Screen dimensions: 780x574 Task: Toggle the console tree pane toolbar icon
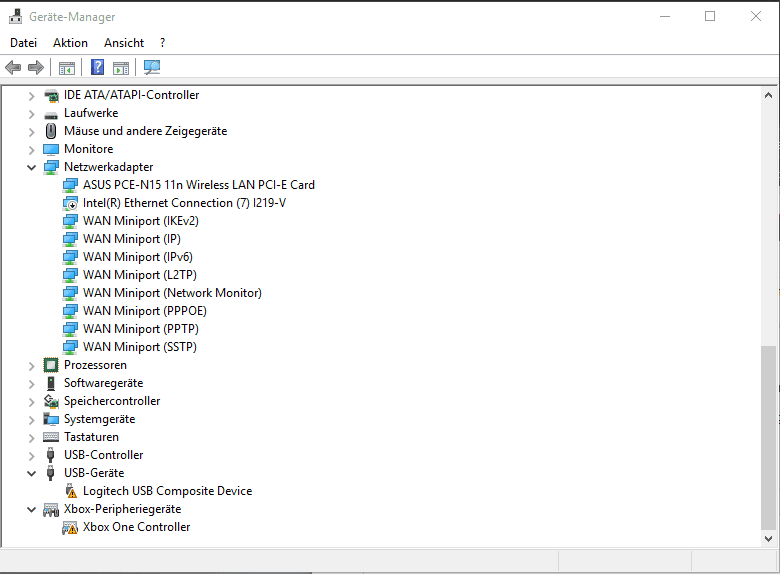[x=67, y=68]
